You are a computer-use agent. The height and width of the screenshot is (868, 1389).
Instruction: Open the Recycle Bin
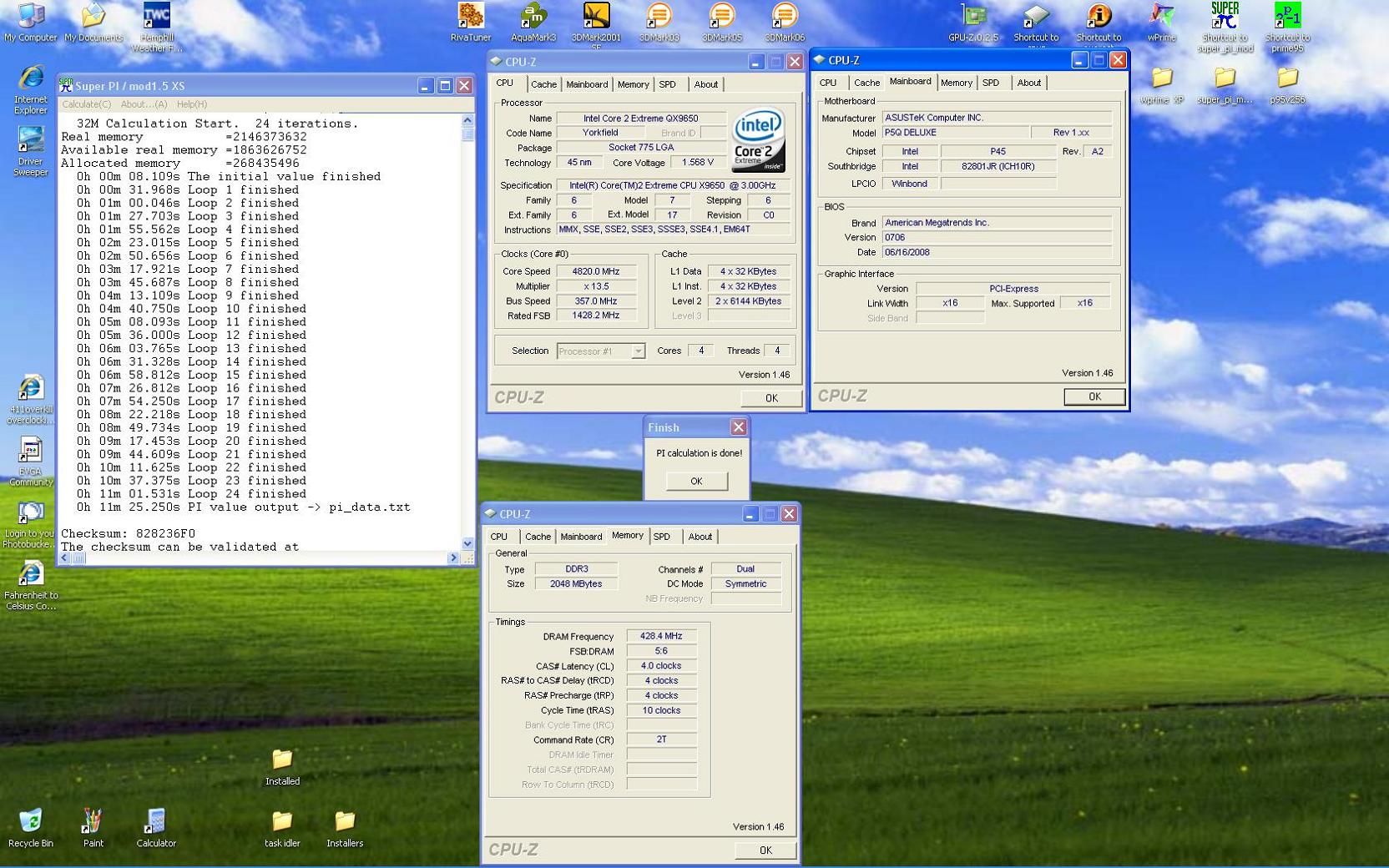click(x=31, y=828)
